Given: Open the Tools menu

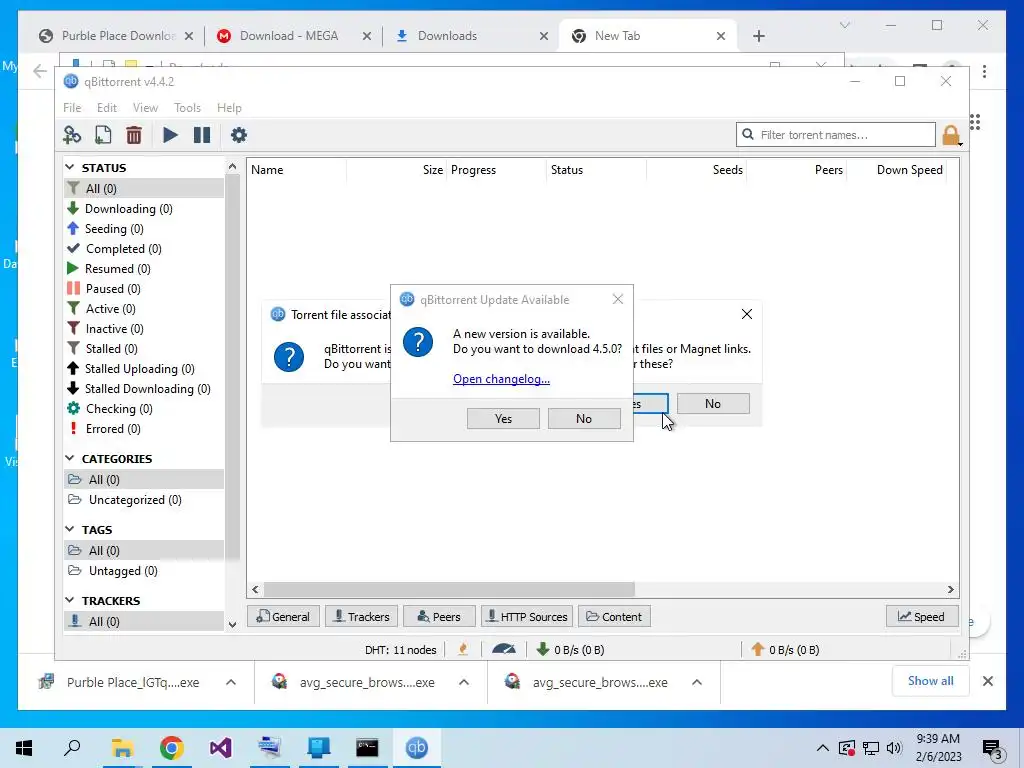Looking at the screenshot, I should pyautogui.click(x=187, y=108).
